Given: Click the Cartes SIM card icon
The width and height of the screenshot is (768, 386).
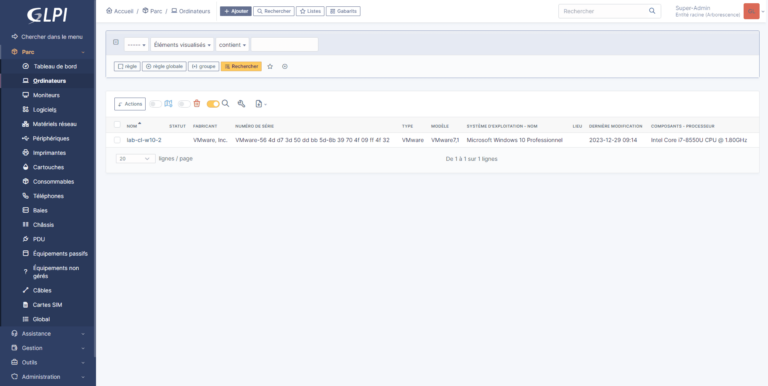Looking at the screenshot, I should (x=26, y=305).
